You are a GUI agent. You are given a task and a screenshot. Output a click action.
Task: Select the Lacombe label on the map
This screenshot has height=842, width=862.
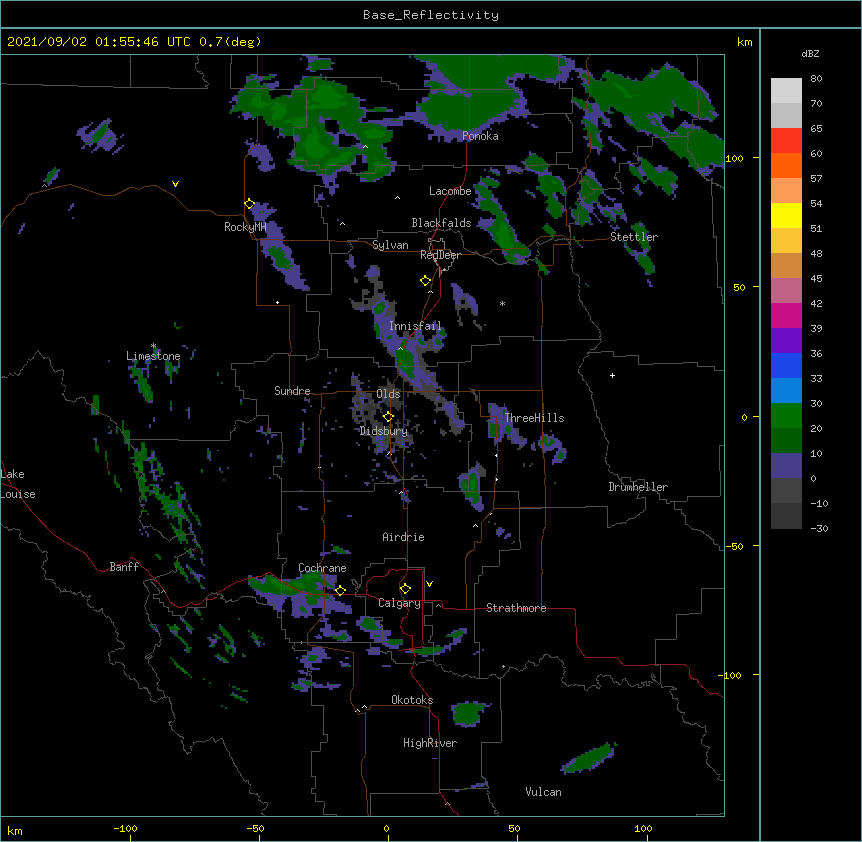click(x=450, y=191)
